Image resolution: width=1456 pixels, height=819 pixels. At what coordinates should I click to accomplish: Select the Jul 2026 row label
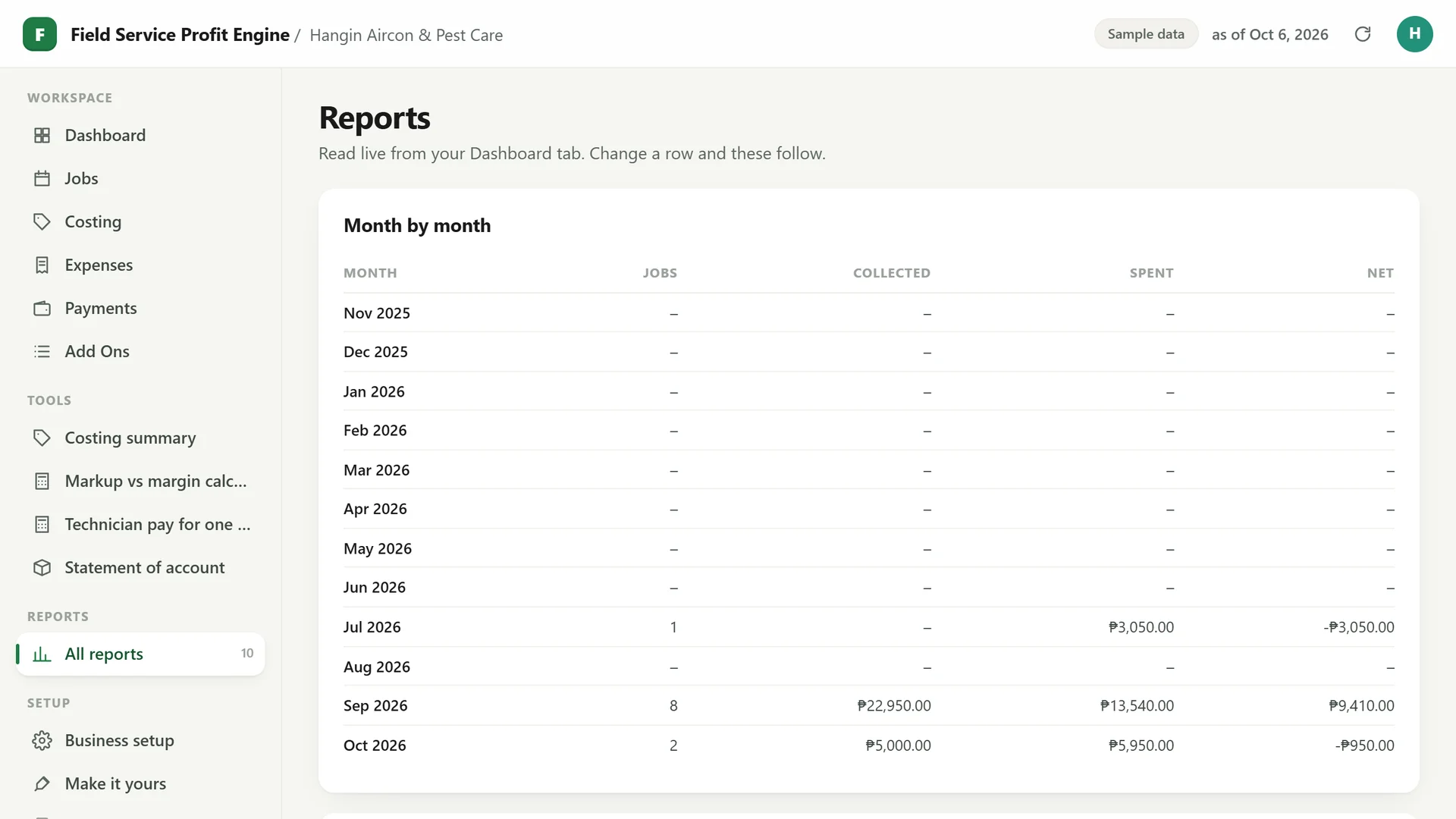point(372,627)
